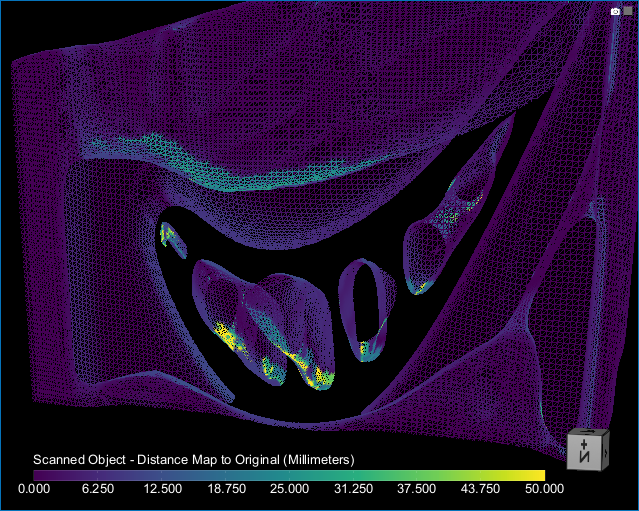The image size is (639, 511).
Task: Click the camera screenshot icon
Action: tap(616, 11)
